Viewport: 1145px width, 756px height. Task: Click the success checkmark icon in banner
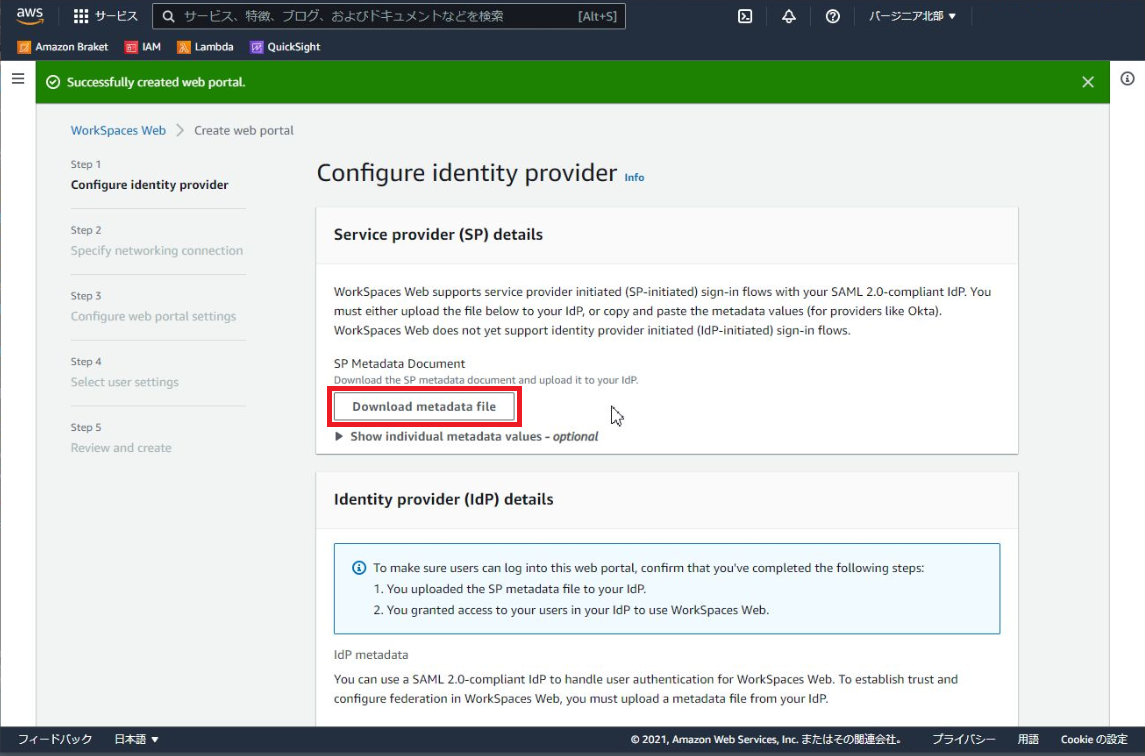pyautogui.click(x=53, y=82)
